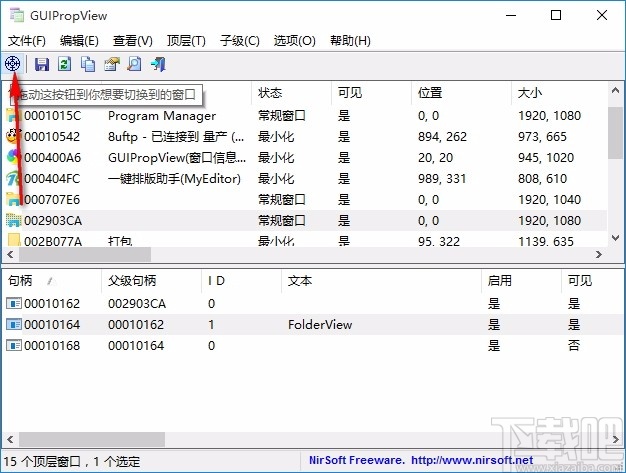Image resolution: width=626 pixels, height=473 pixels.
Task: Click the top list horizontal scrollbar thumb
Action: point(85,254)
